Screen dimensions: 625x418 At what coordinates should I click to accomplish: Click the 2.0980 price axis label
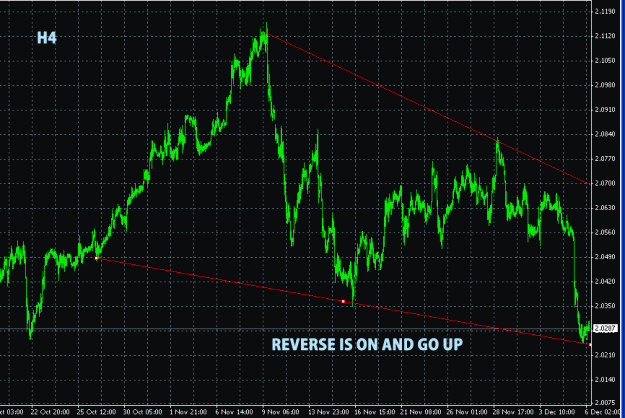tap(605, 85)
